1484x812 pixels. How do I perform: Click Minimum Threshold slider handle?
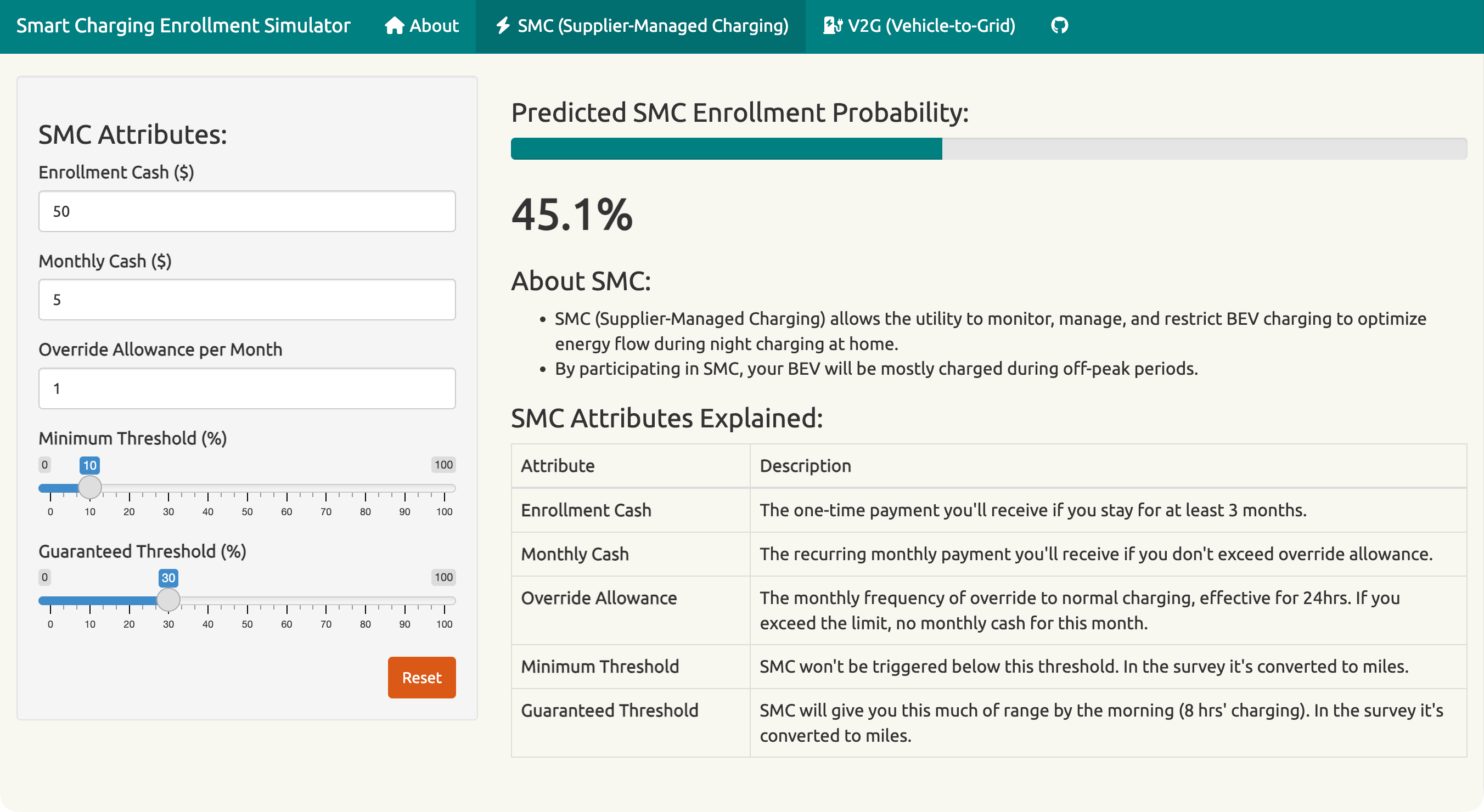(90, 488)
